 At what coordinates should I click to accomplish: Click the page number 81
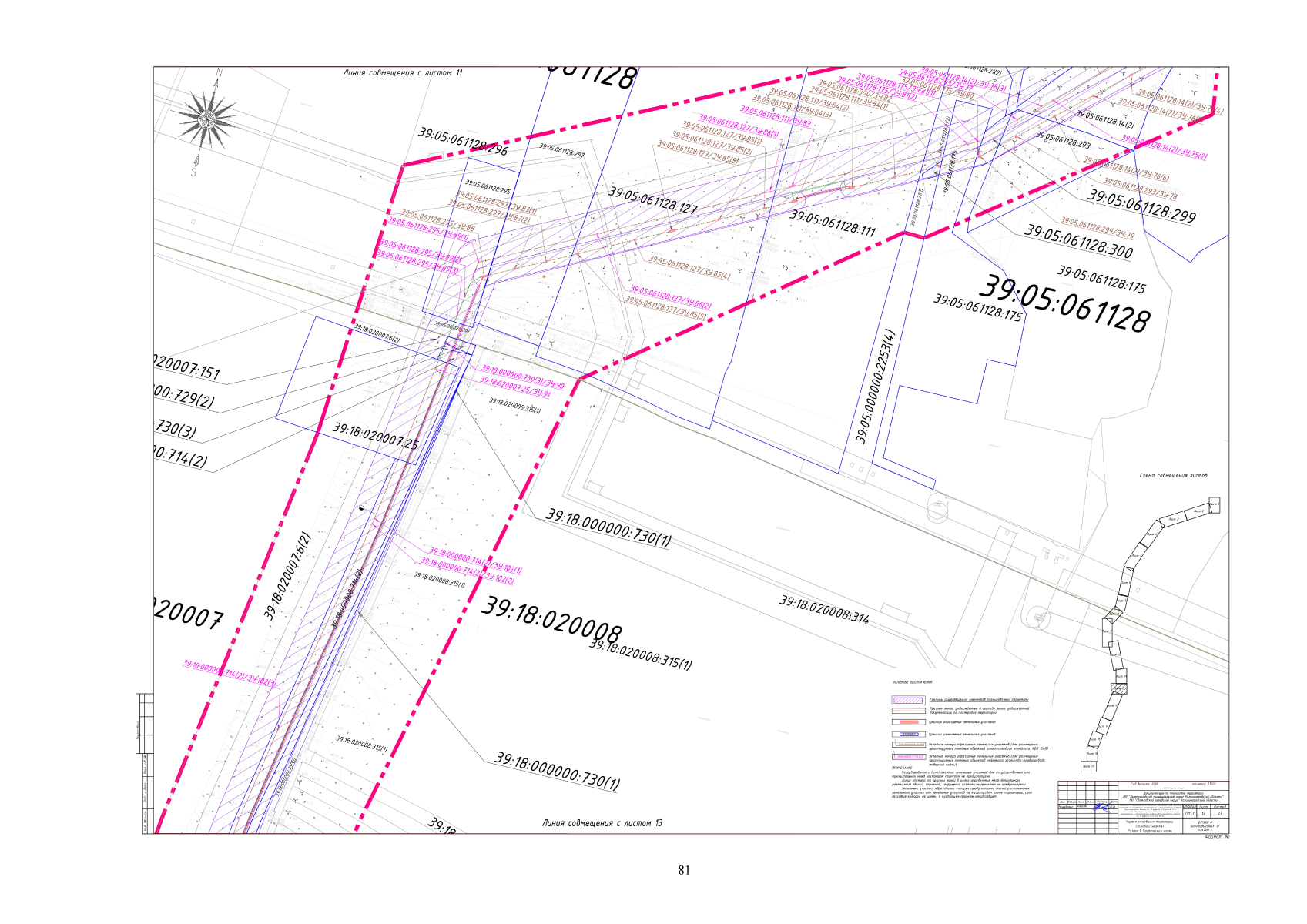tap(684, 870)
